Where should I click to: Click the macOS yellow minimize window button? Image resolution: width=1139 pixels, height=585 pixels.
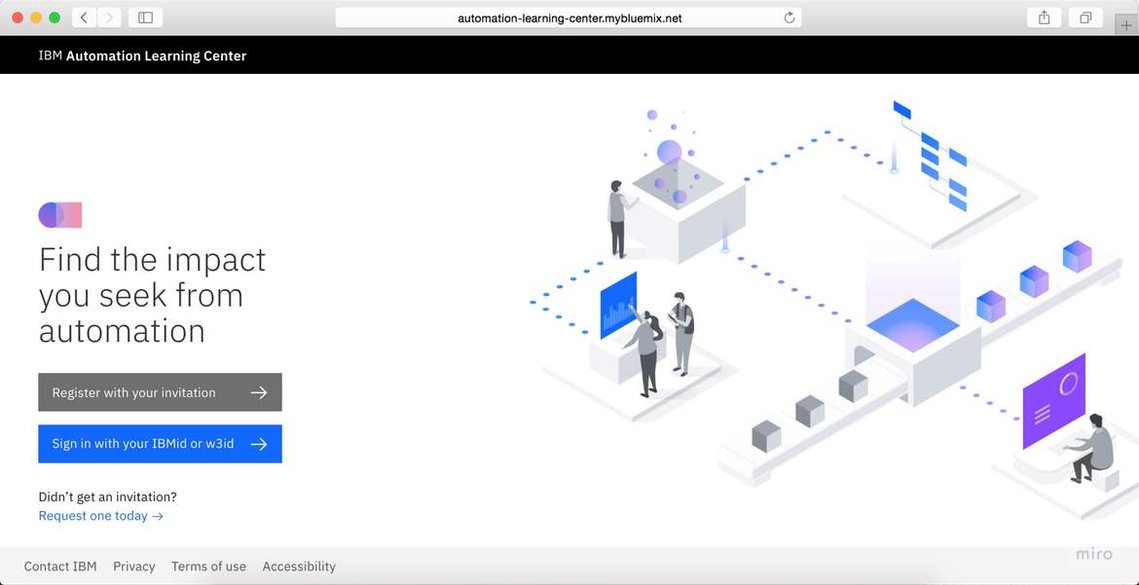[x=36, y=17]
